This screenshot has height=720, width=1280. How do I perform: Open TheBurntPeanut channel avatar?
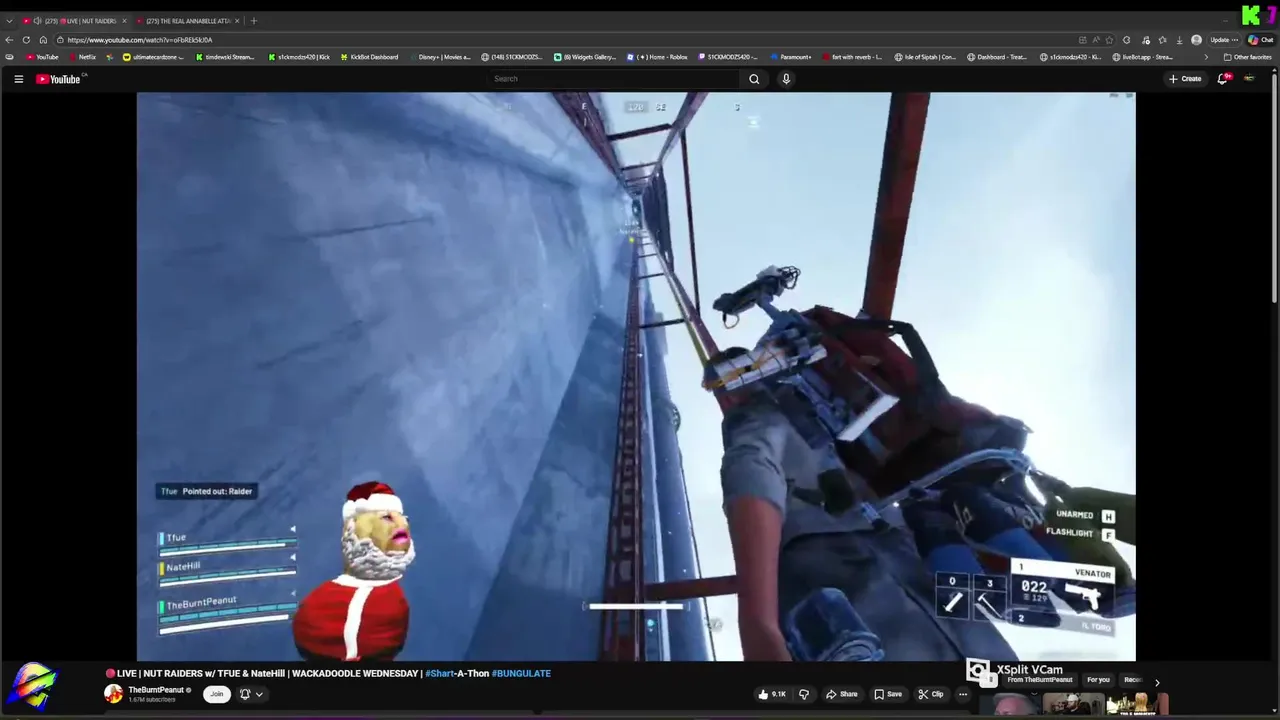113,694
